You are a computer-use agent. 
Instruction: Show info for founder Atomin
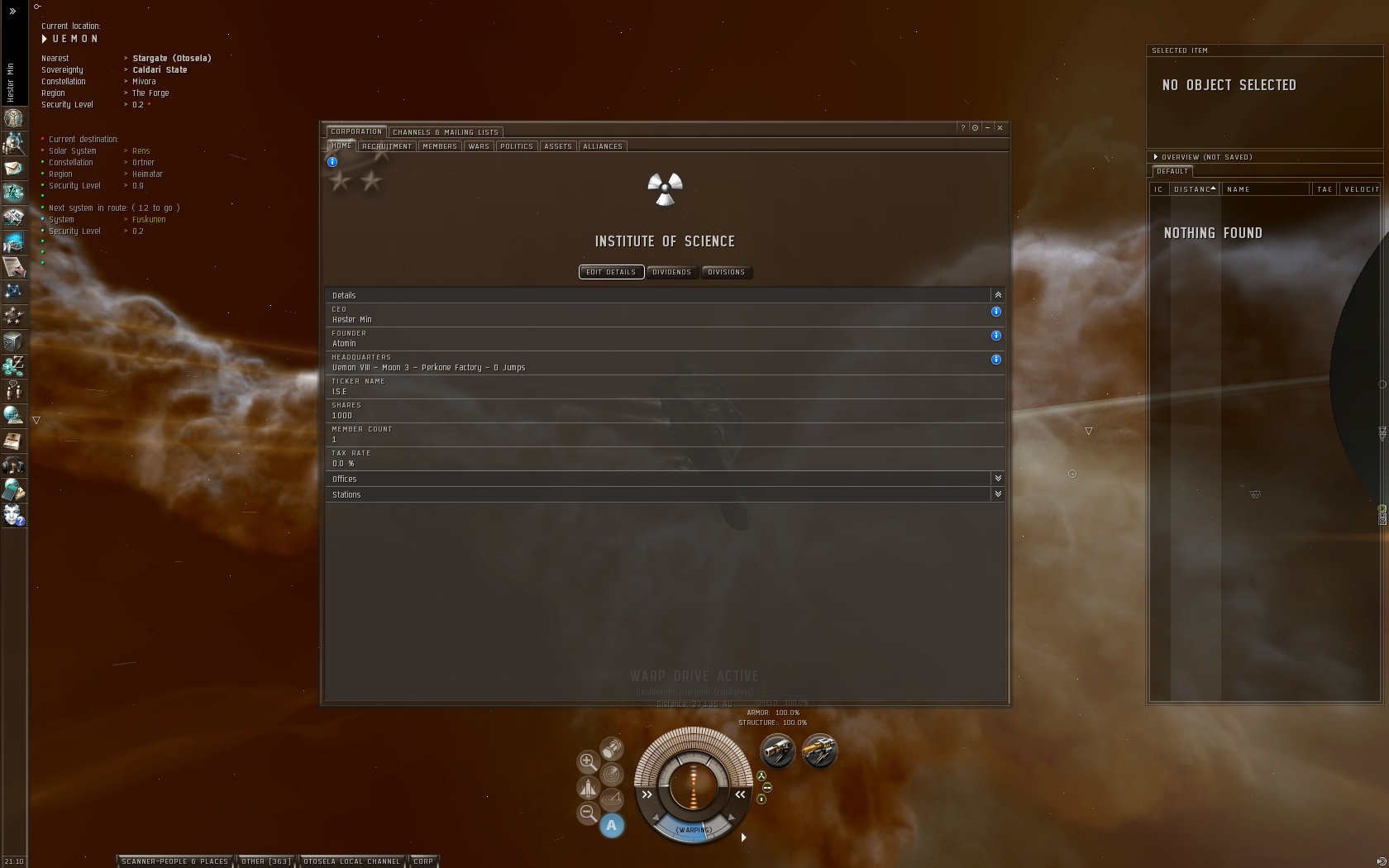[996, 336]
